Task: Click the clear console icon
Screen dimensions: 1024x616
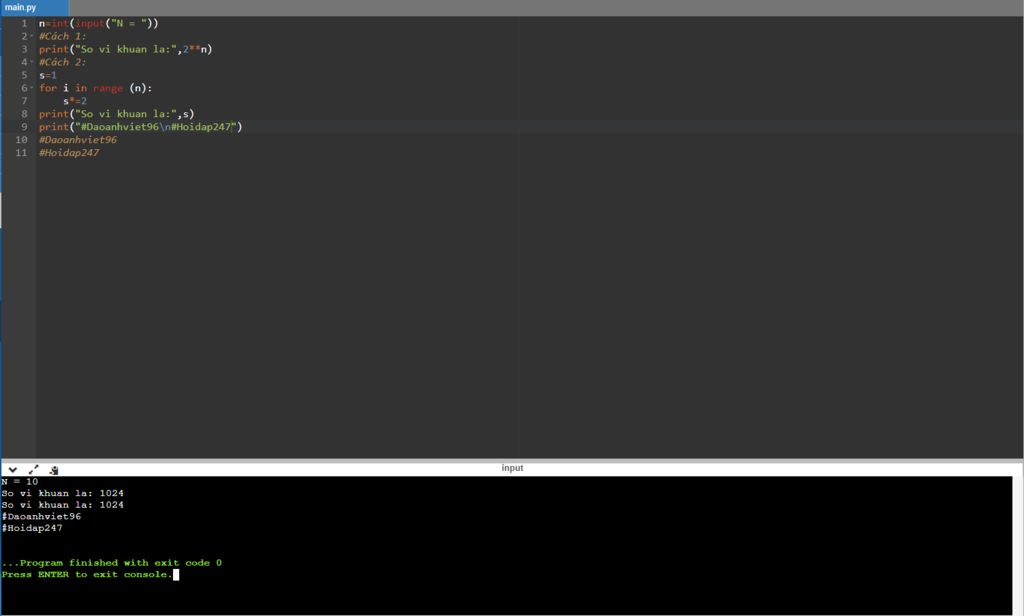Action: click(54, 469)
